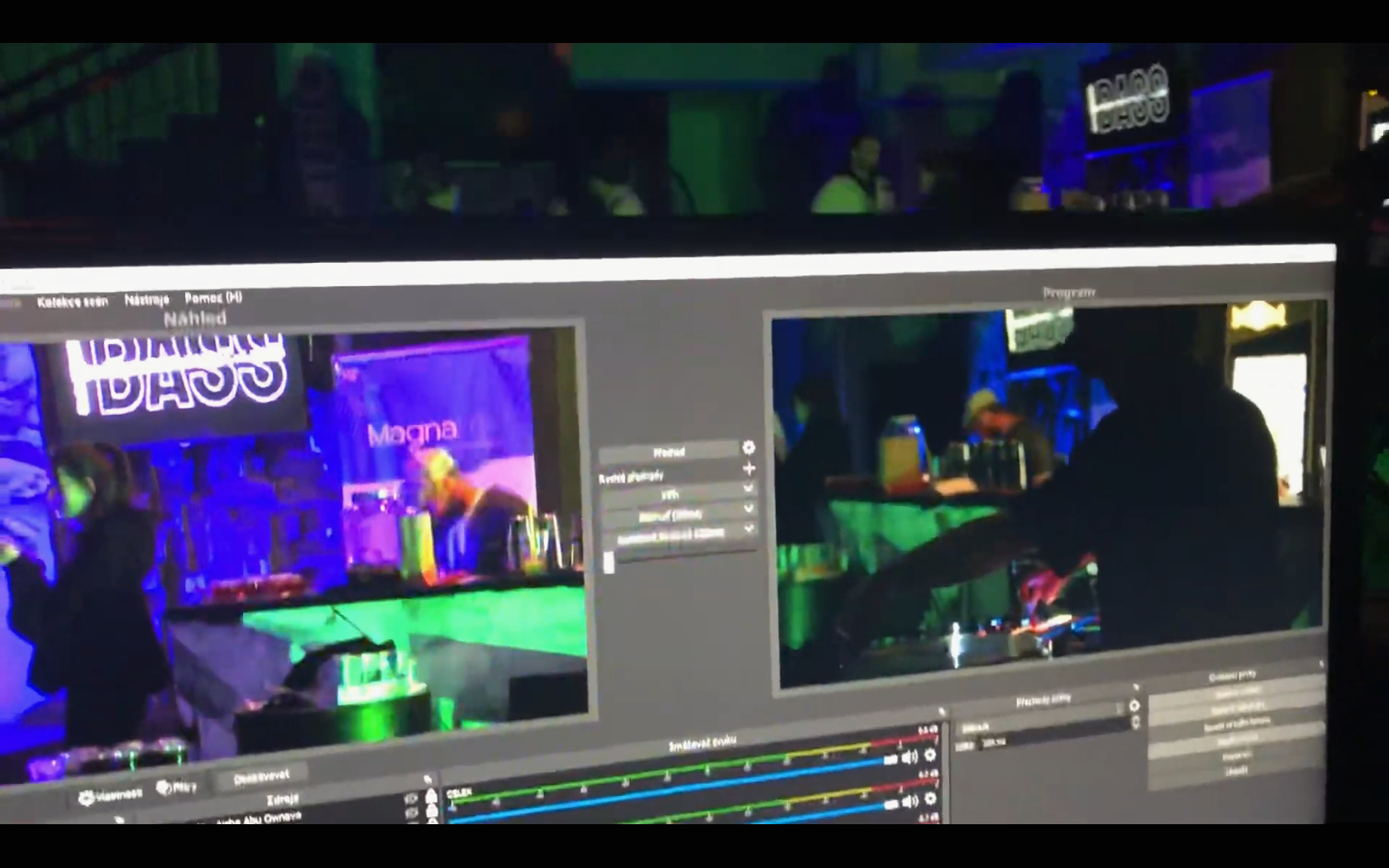This screenshot has width=1389, height=868.
Task: Click the first button under Ovládací prvky
Action: pos(1237,692)
